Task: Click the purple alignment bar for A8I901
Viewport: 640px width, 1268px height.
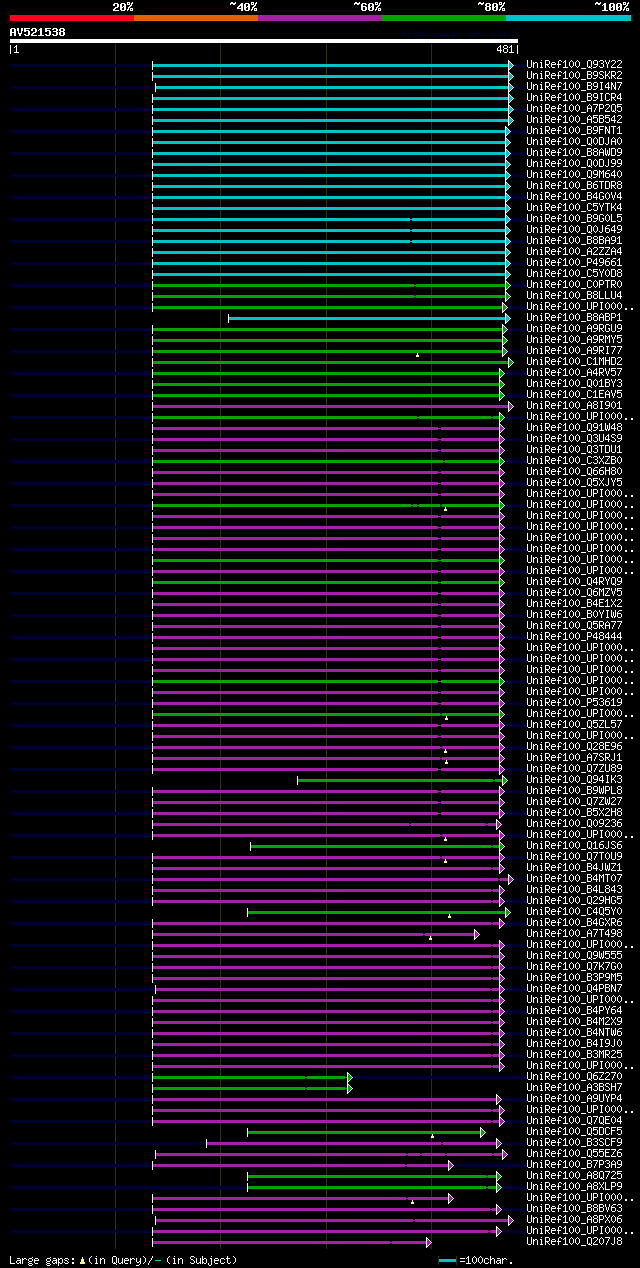Action: pos(332,406)
